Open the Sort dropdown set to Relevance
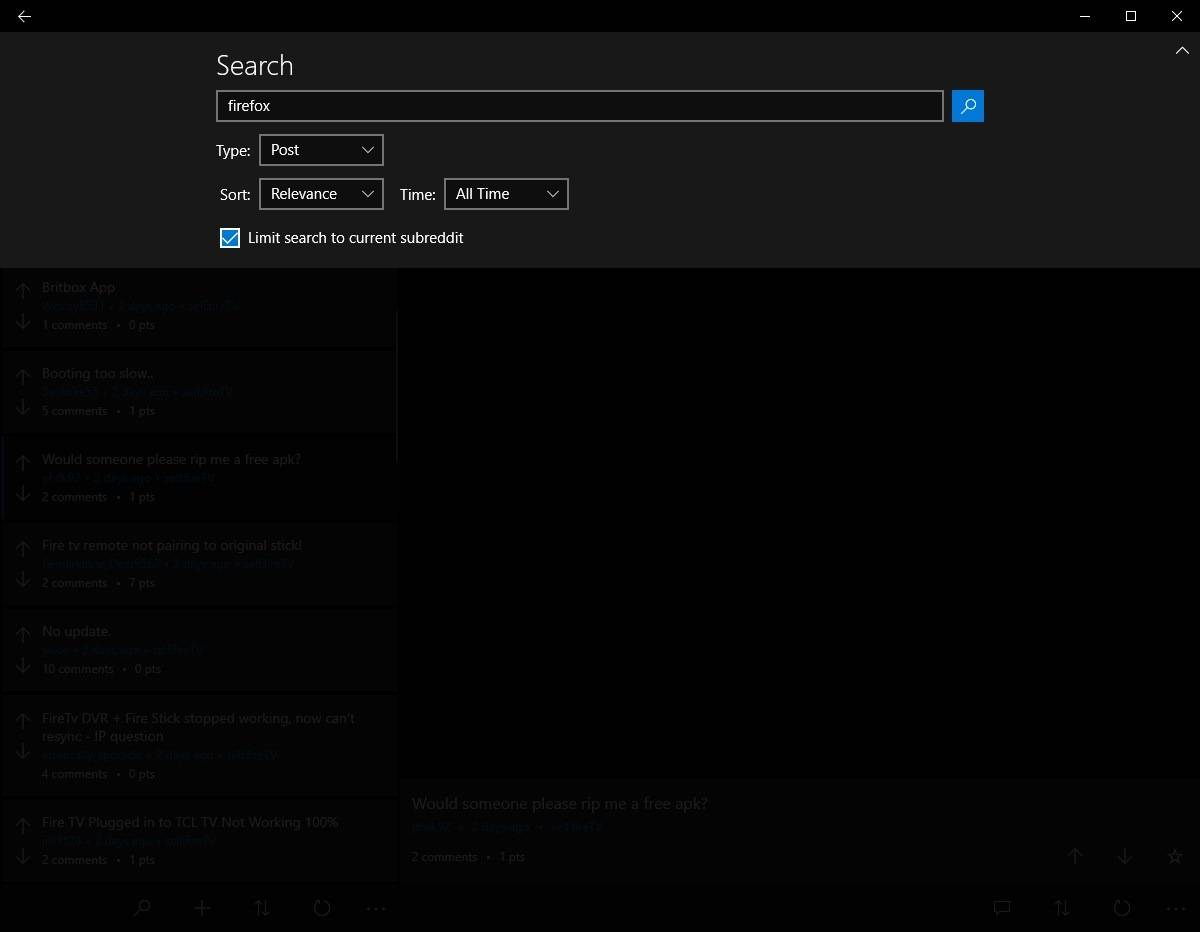 pyautogui.click(x=320, y=193)
